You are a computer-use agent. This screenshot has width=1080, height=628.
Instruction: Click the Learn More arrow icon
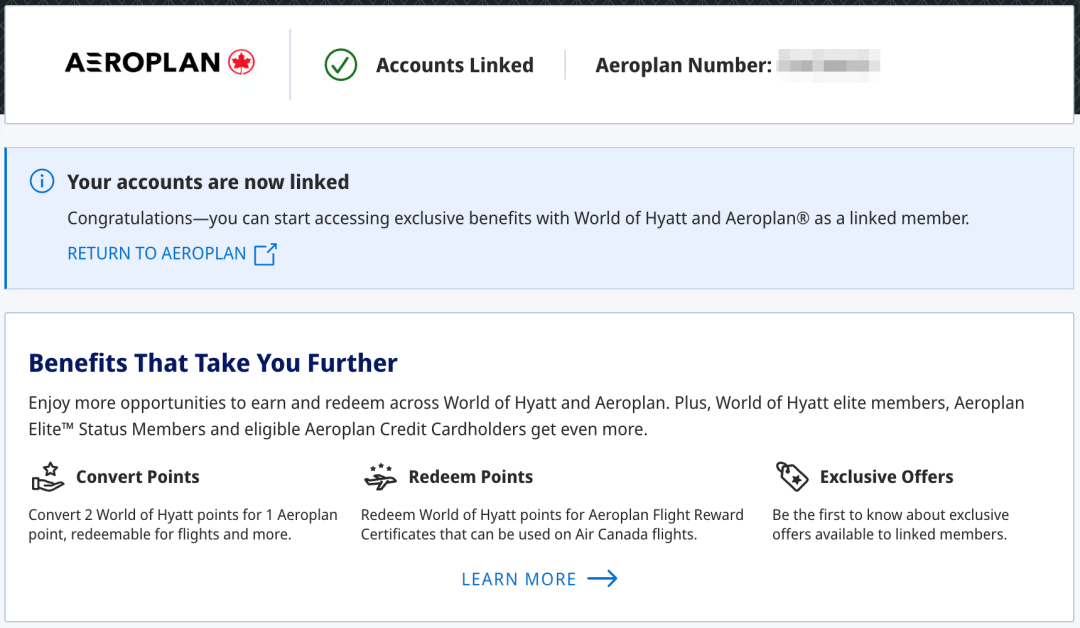pos(603,578)
